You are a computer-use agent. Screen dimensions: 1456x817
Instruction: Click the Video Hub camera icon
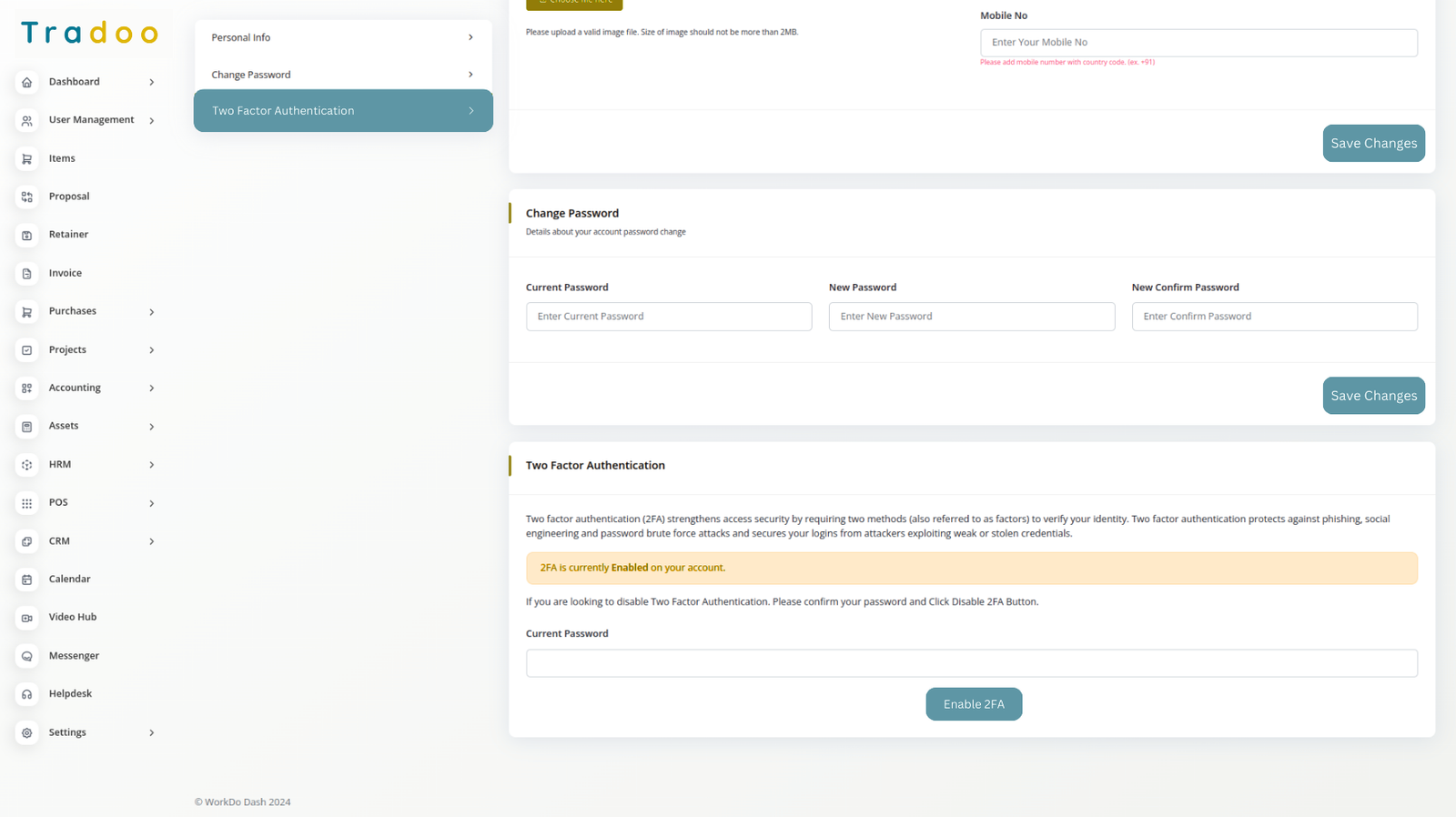click(x=27, y=618)
